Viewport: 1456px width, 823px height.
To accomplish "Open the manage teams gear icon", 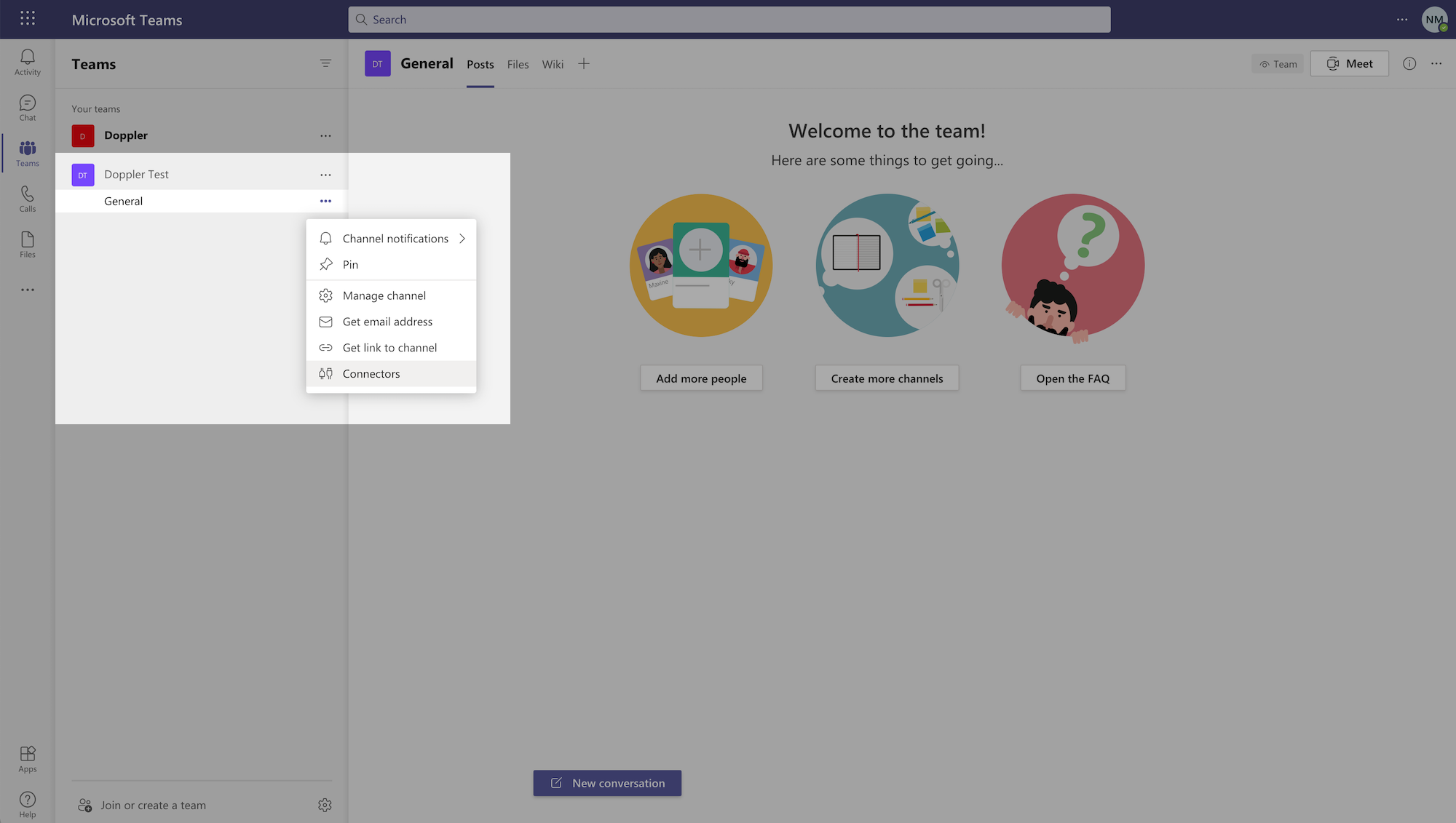I will click(x=325, y=805).
